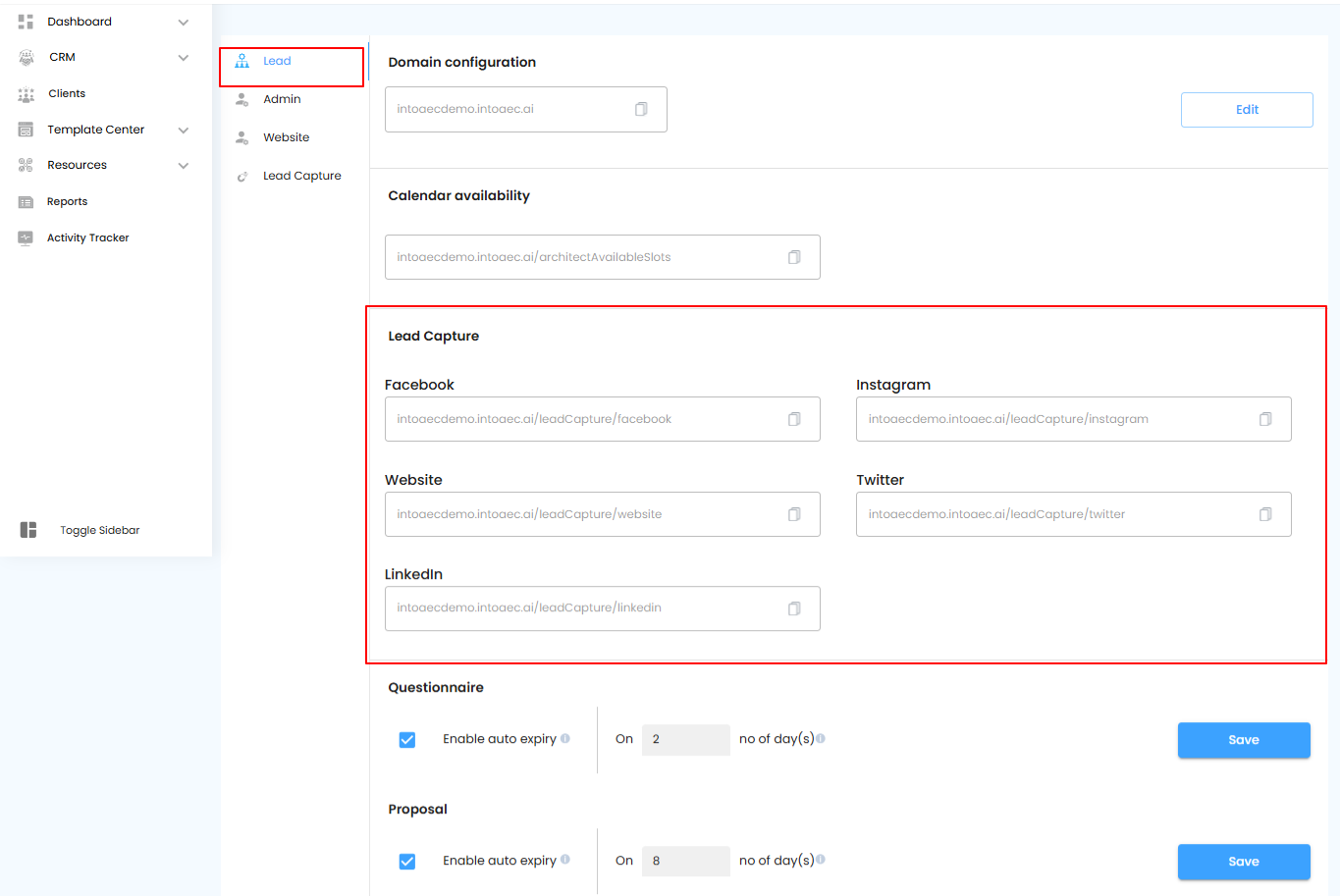
Task: Expand the Template Center chevron
Action: click(x=184, y=130)
